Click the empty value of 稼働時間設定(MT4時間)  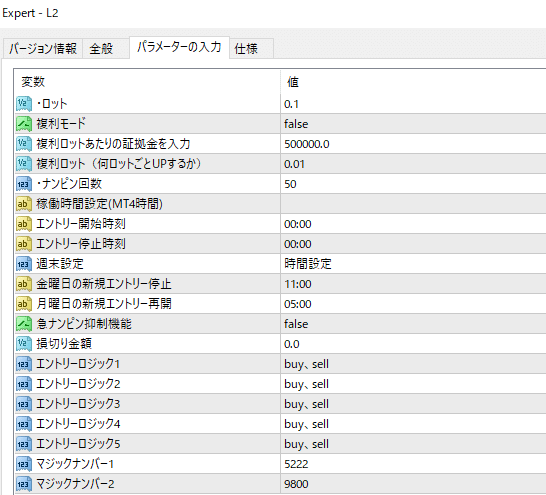[x=413, y=204]
